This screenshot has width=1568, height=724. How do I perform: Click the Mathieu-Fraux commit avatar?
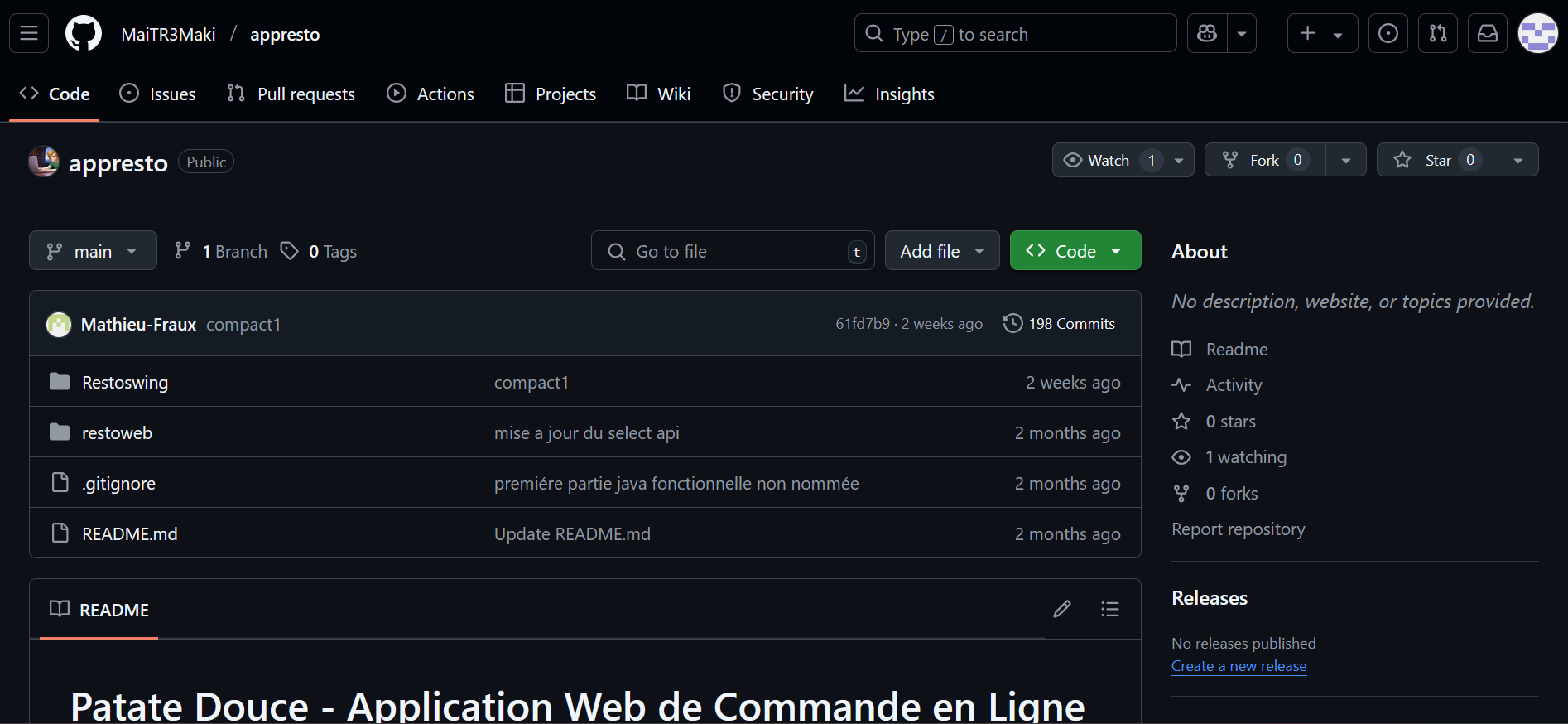pos(59,324)
